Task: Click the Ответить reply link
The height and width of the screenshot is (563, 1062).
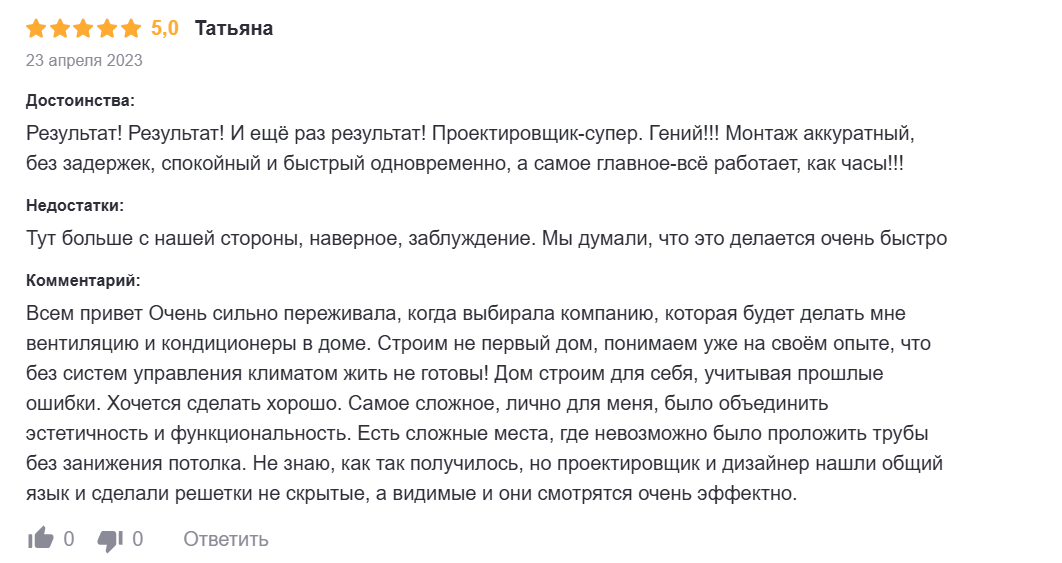Action: (x=226, y=539)
